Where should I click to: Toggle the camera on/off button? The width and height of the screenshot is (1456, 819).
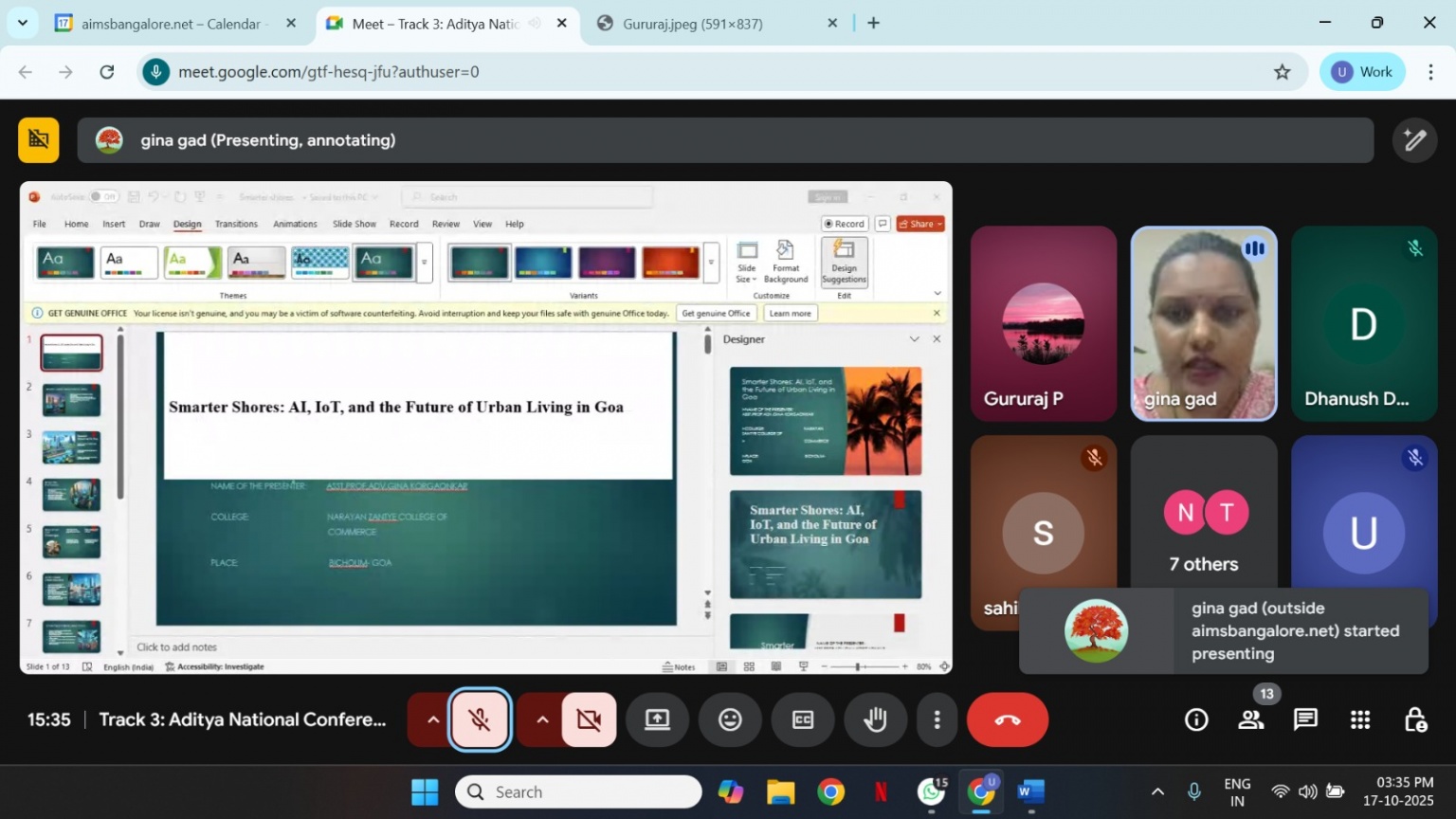coord(589,719)
